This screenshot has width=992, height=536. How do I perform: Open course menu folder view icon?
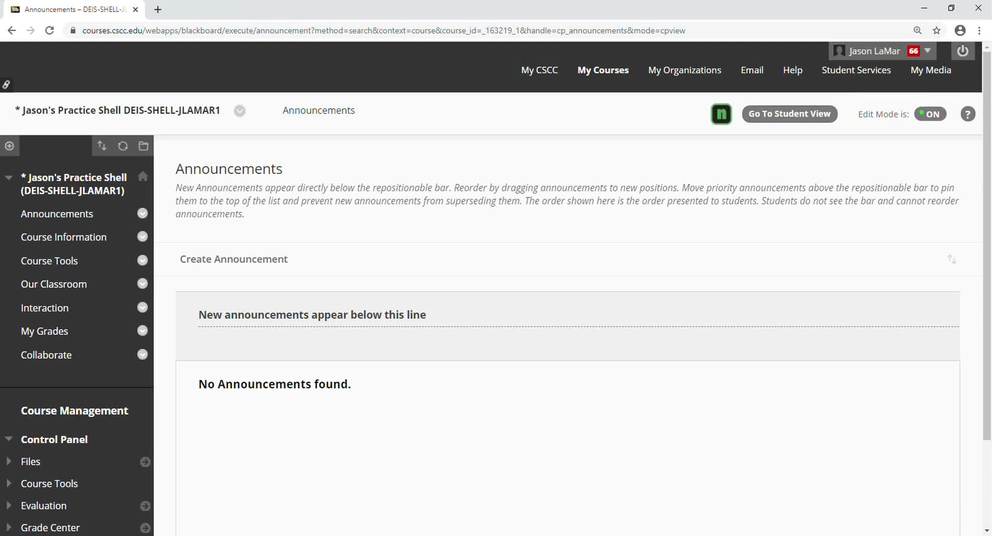[x=143, y=146]
